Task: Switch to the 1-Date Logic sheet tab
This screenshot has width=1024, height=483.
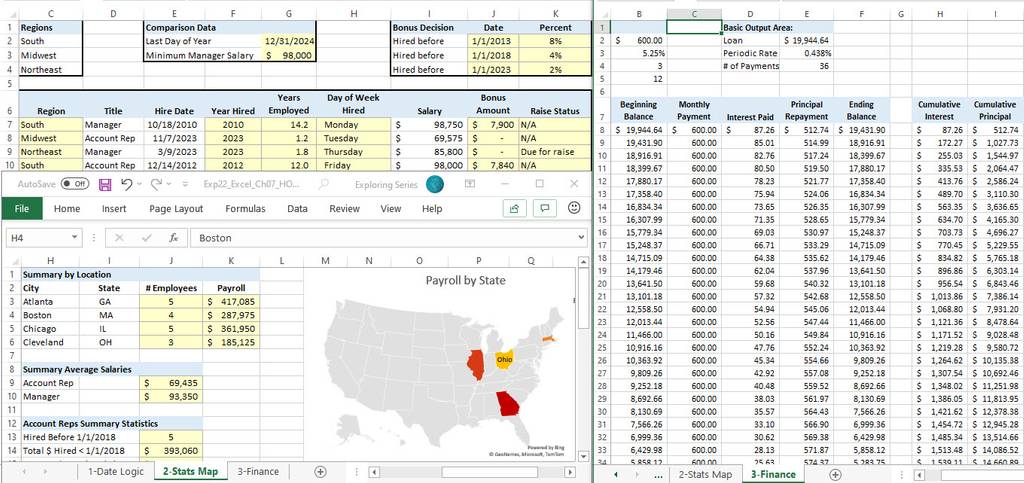Action: point(116,472)
